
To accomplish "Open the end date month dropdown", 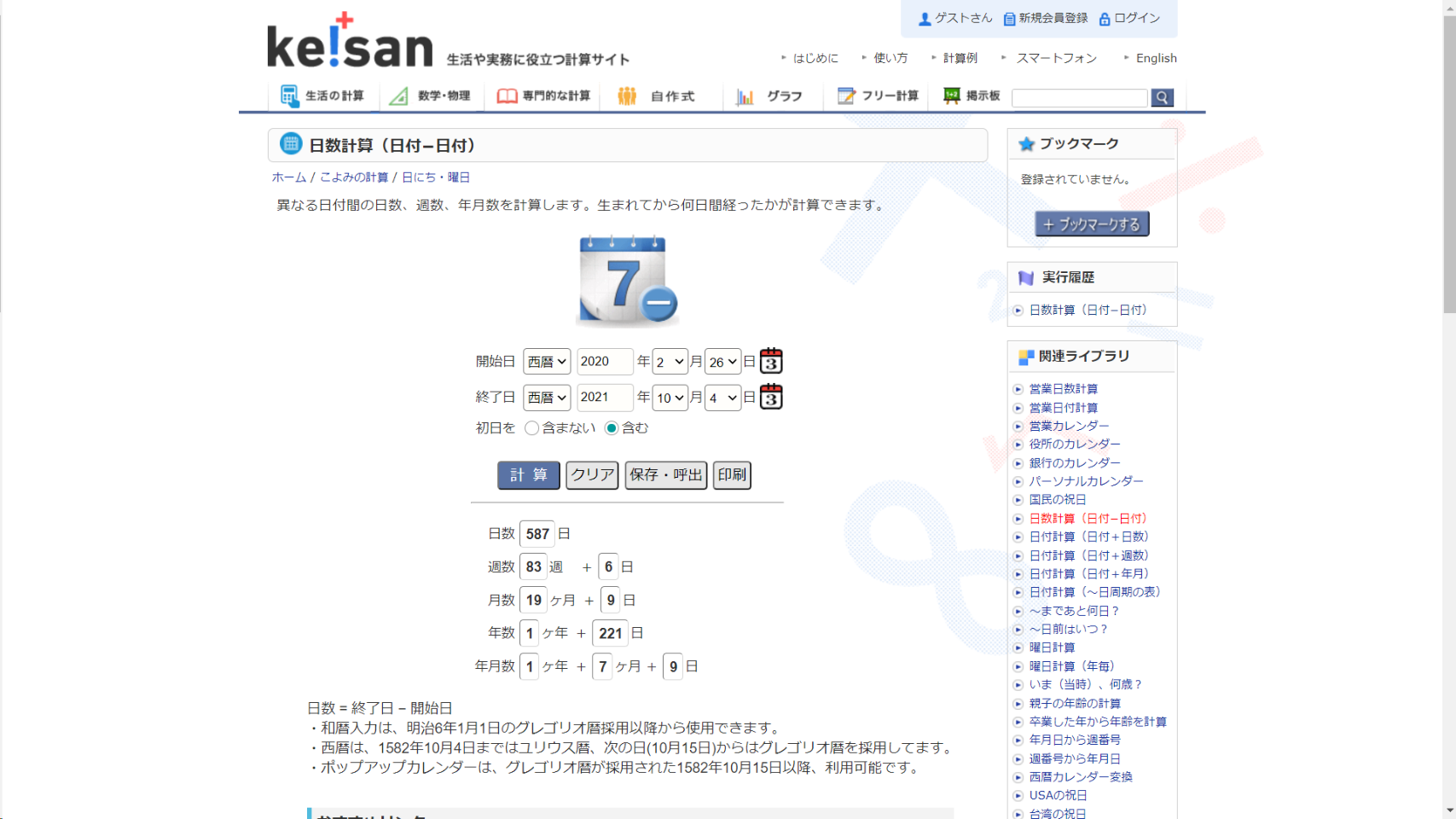I will (x=670, y=398).
